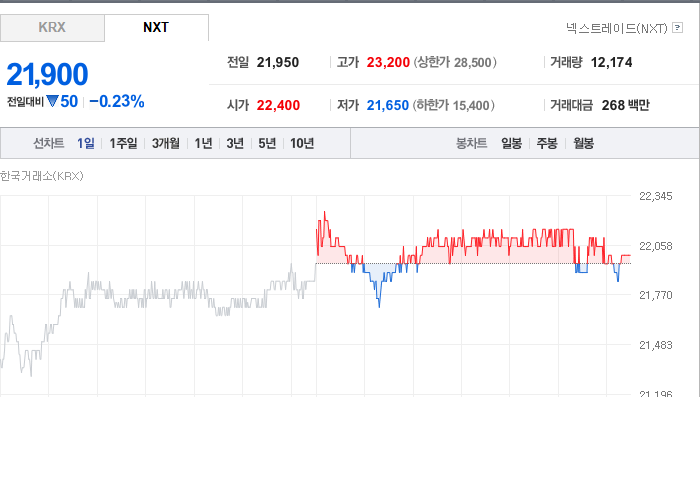The width and height of the screenshot is (700, 490).
Task: Open the 넥스트레이드(NXT) help question icon
Action: pos(677,28)
